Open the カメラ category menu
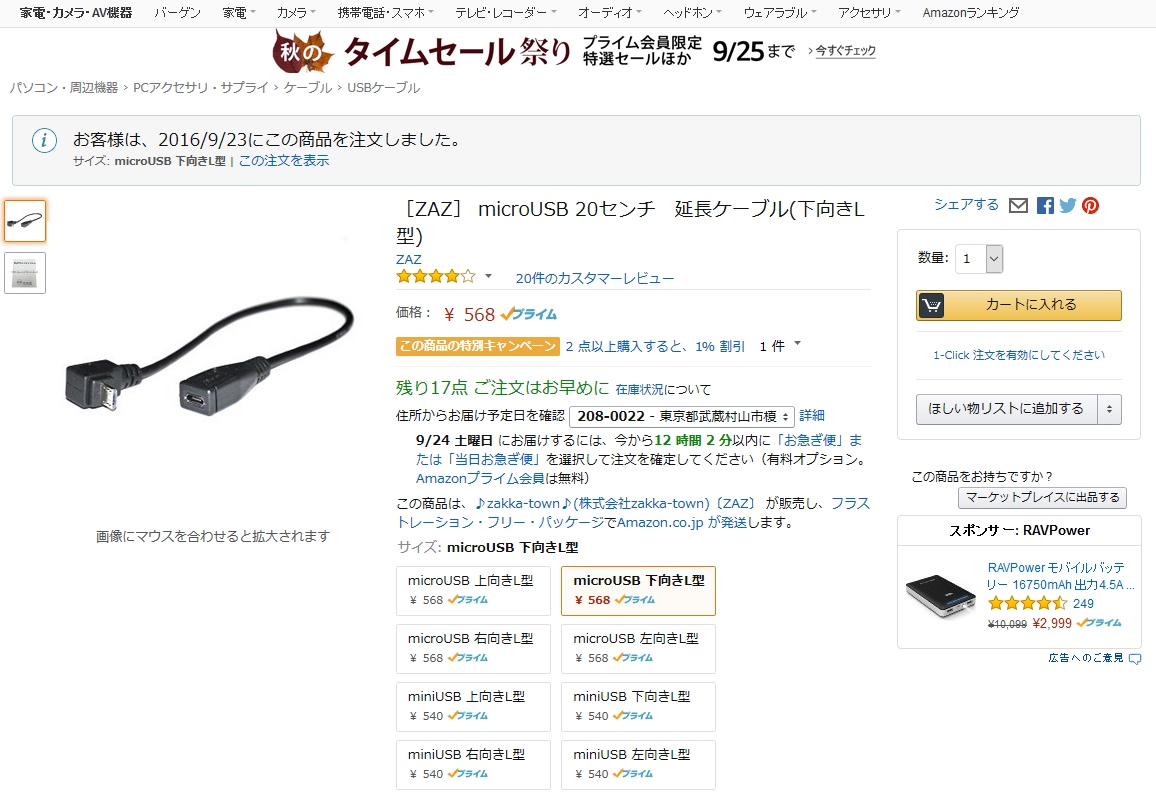This screenshot has width=1156, height=803. pos(296,13)
